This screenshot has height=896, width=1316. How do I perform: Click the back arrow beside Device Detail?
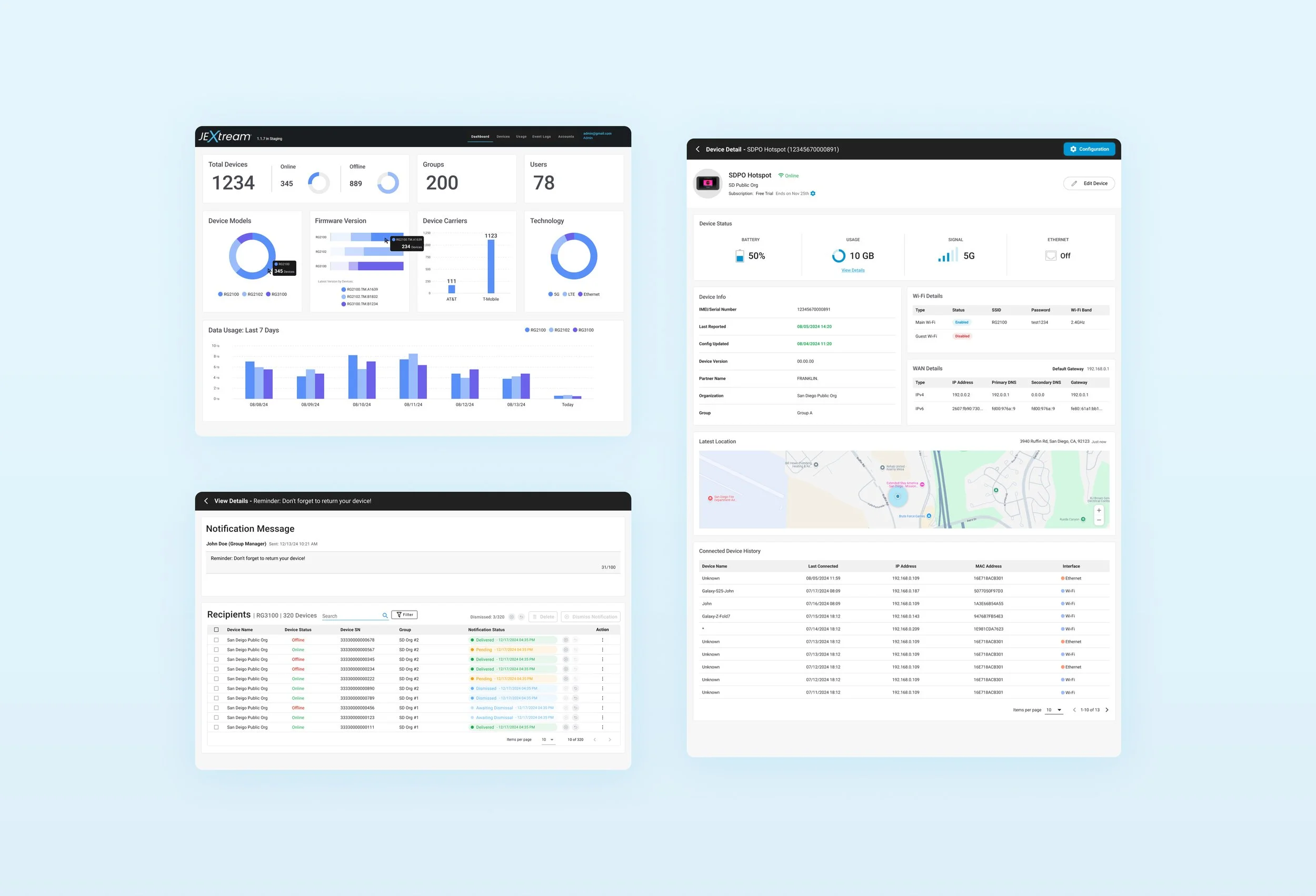pos(697,150)
